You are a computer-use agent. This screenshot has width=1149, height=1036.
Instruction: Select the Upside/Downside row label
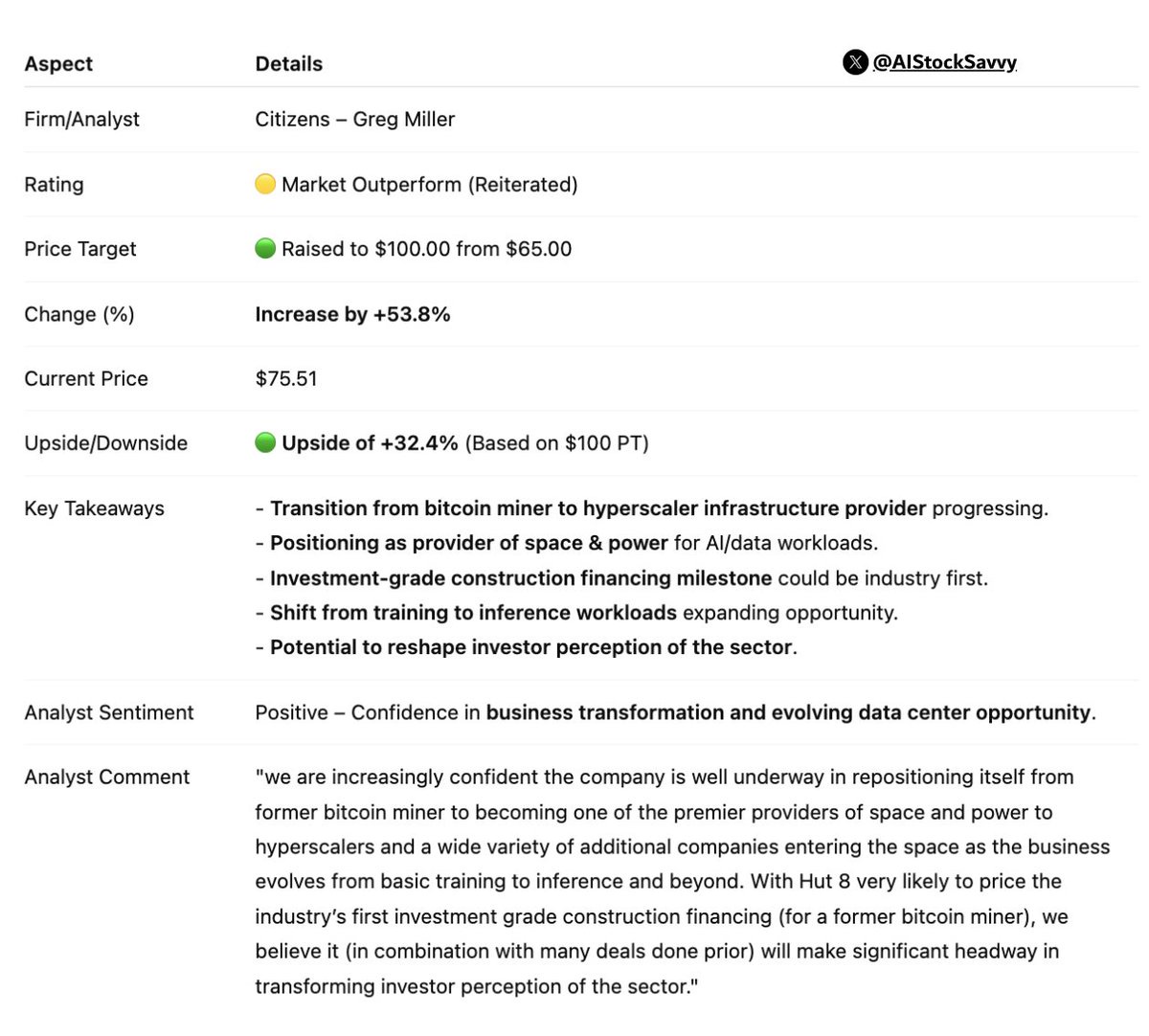pos(105,443)
